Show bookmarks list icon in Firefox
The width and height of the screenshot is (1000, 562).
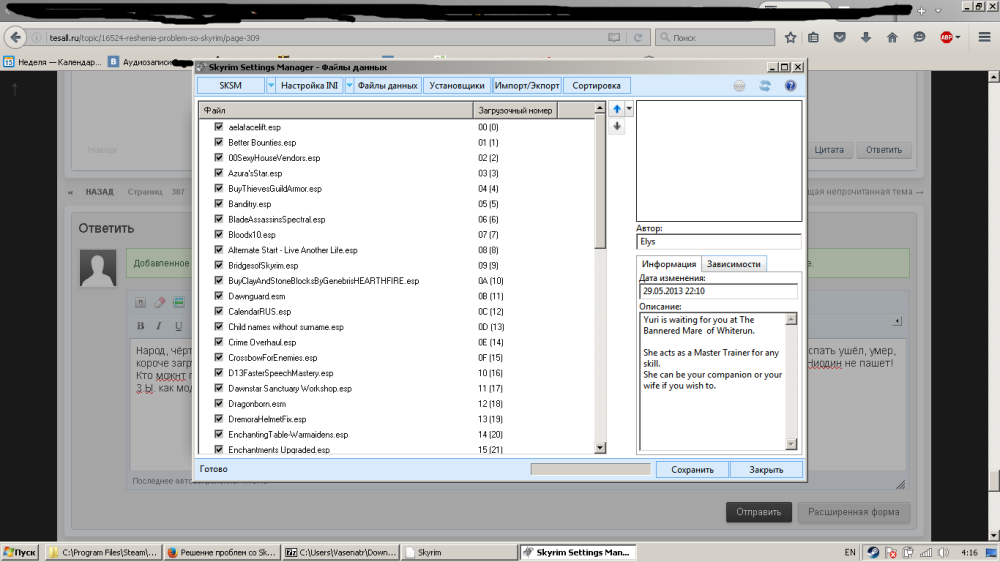pyautogui.click(x=813, y=38)
